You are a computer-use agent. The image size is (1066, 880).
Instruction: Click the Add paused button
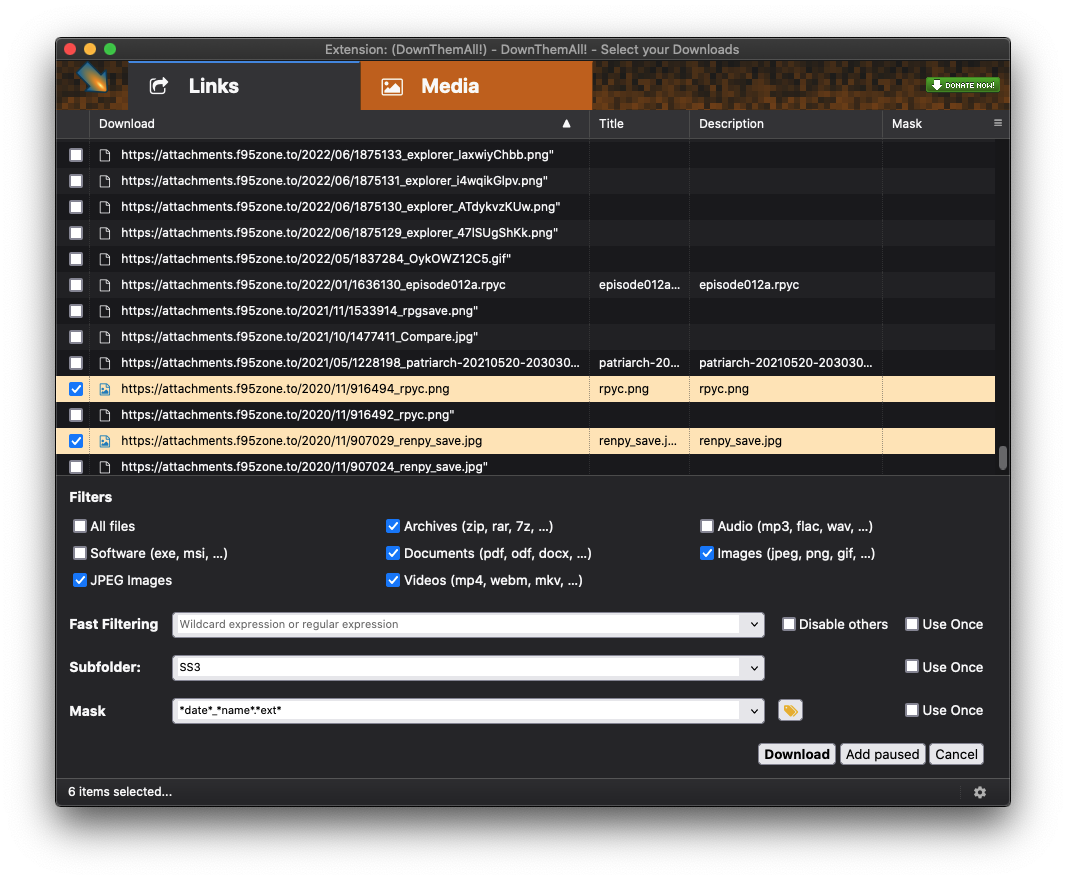(882, 754)
